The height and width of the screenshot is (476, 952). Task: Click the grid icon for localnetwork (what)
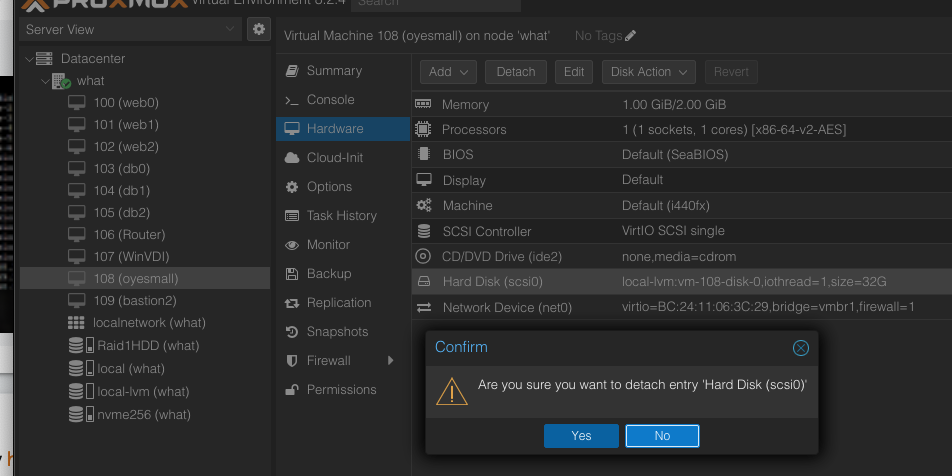[x=76, y=322]
